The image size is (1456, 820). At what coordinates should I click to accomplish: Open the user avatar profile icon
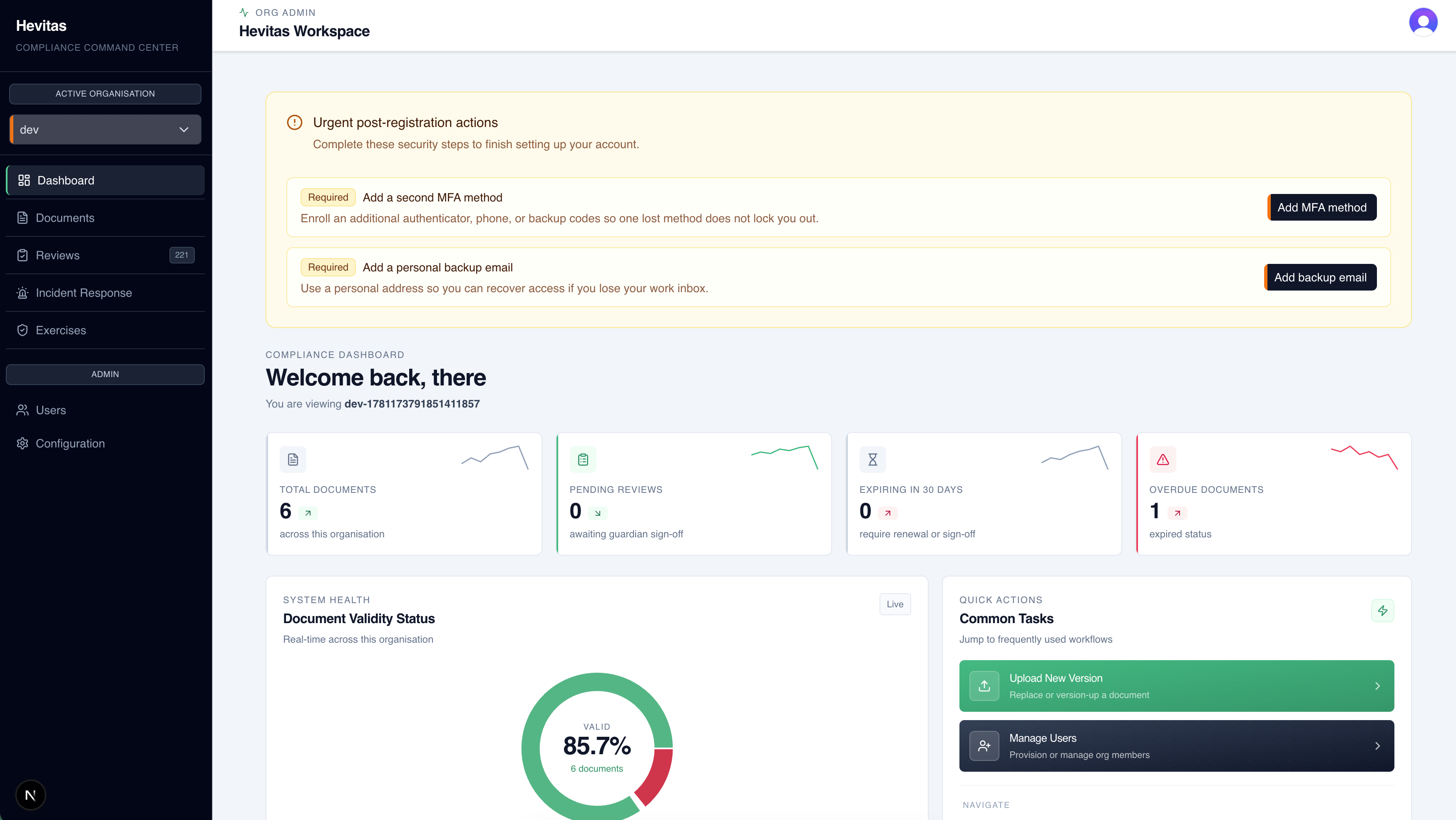coord(1423,22)
